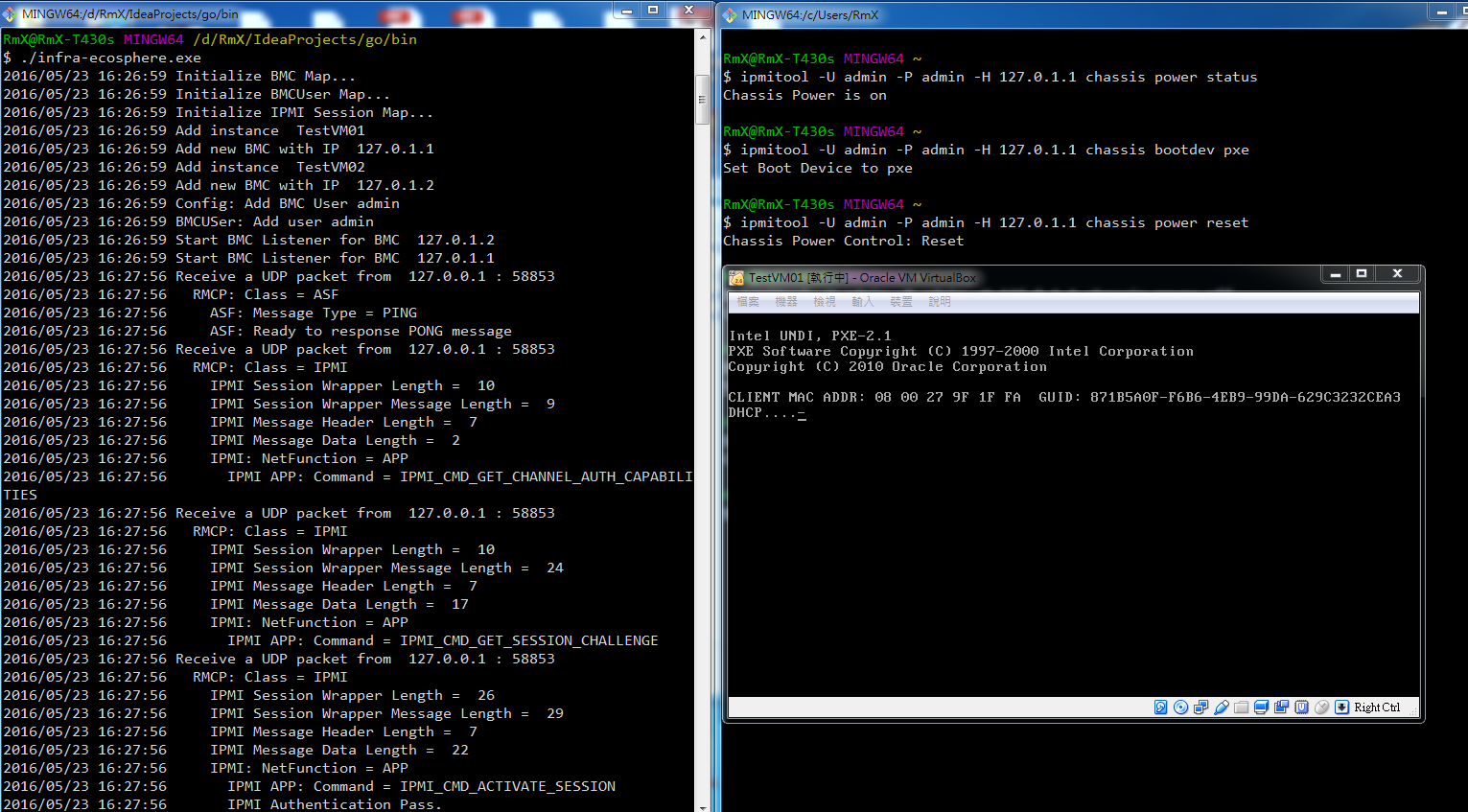This screenshot has width=1468, height=812.
Task: Minimize the TestVM01 VirtualBox window
Action: 1334,274
